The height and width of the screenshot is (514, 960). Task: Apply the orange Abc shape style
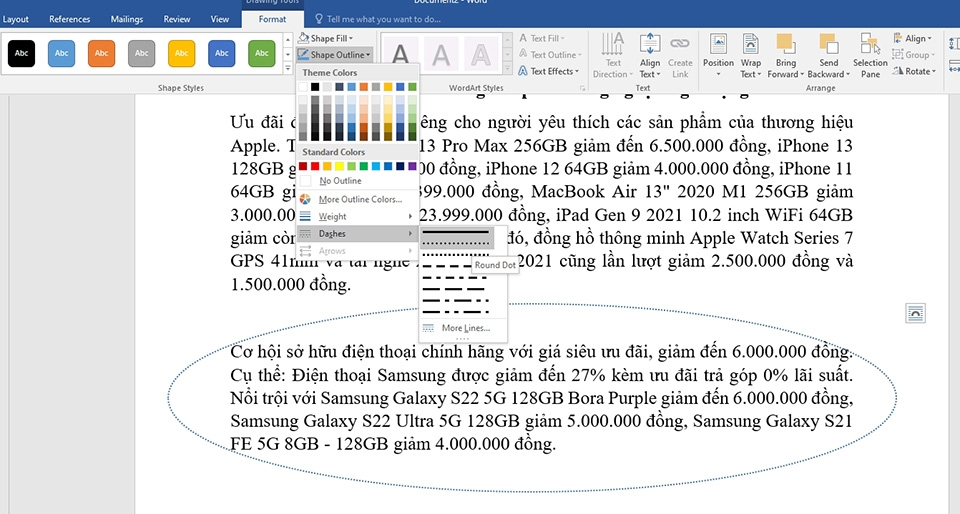pos(102,53)
